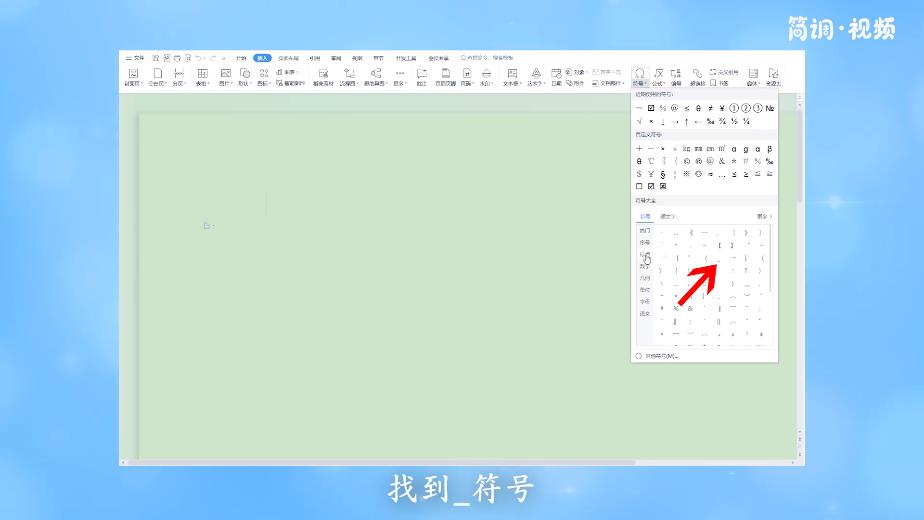Click the Table (表格) icon
This screenshot has height=520, width=924.
(x=202, y=77)
